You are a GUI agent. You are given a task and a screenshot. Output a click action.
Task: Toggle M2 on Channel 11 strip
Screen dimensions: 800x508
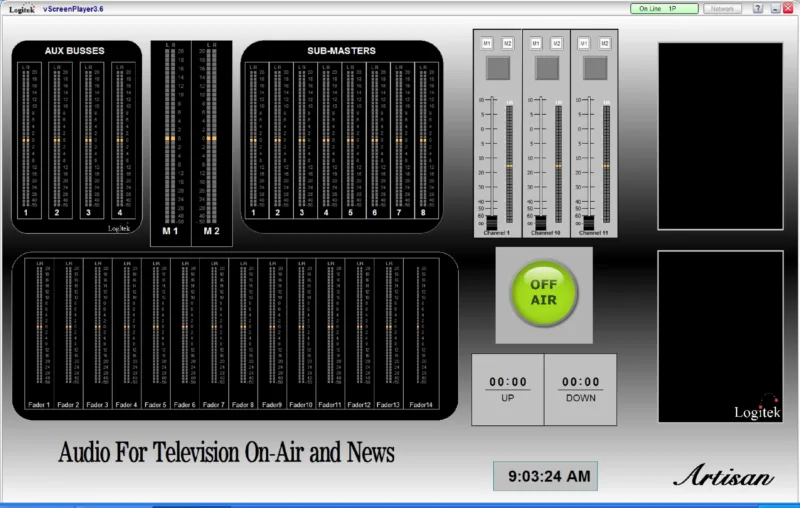605,44
